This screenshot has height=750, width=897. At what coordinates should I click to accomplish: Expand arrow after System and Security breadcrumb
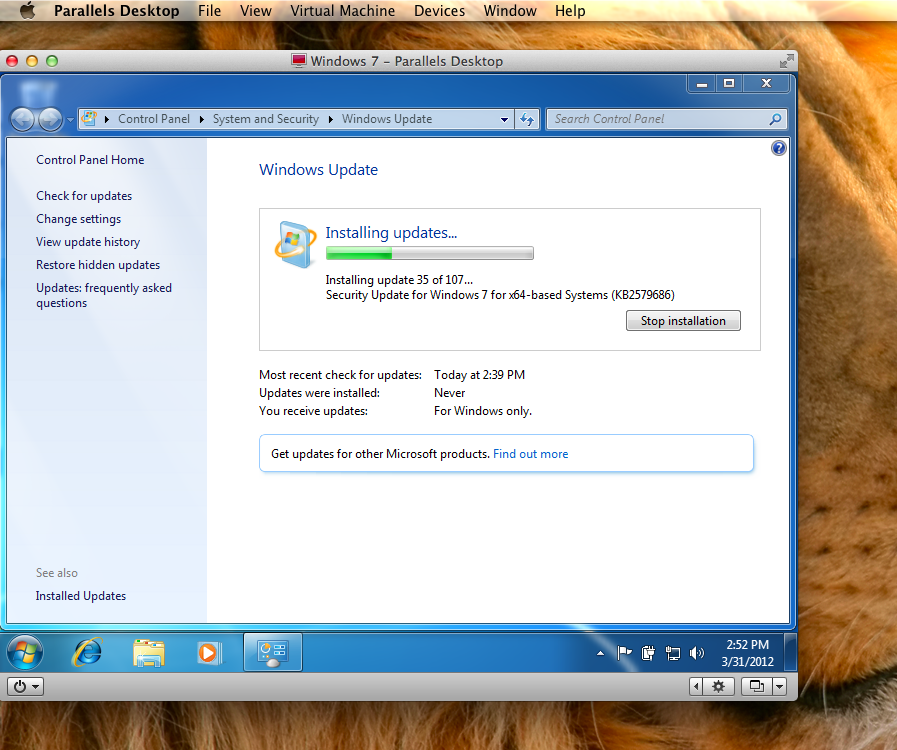click(331, 119)
